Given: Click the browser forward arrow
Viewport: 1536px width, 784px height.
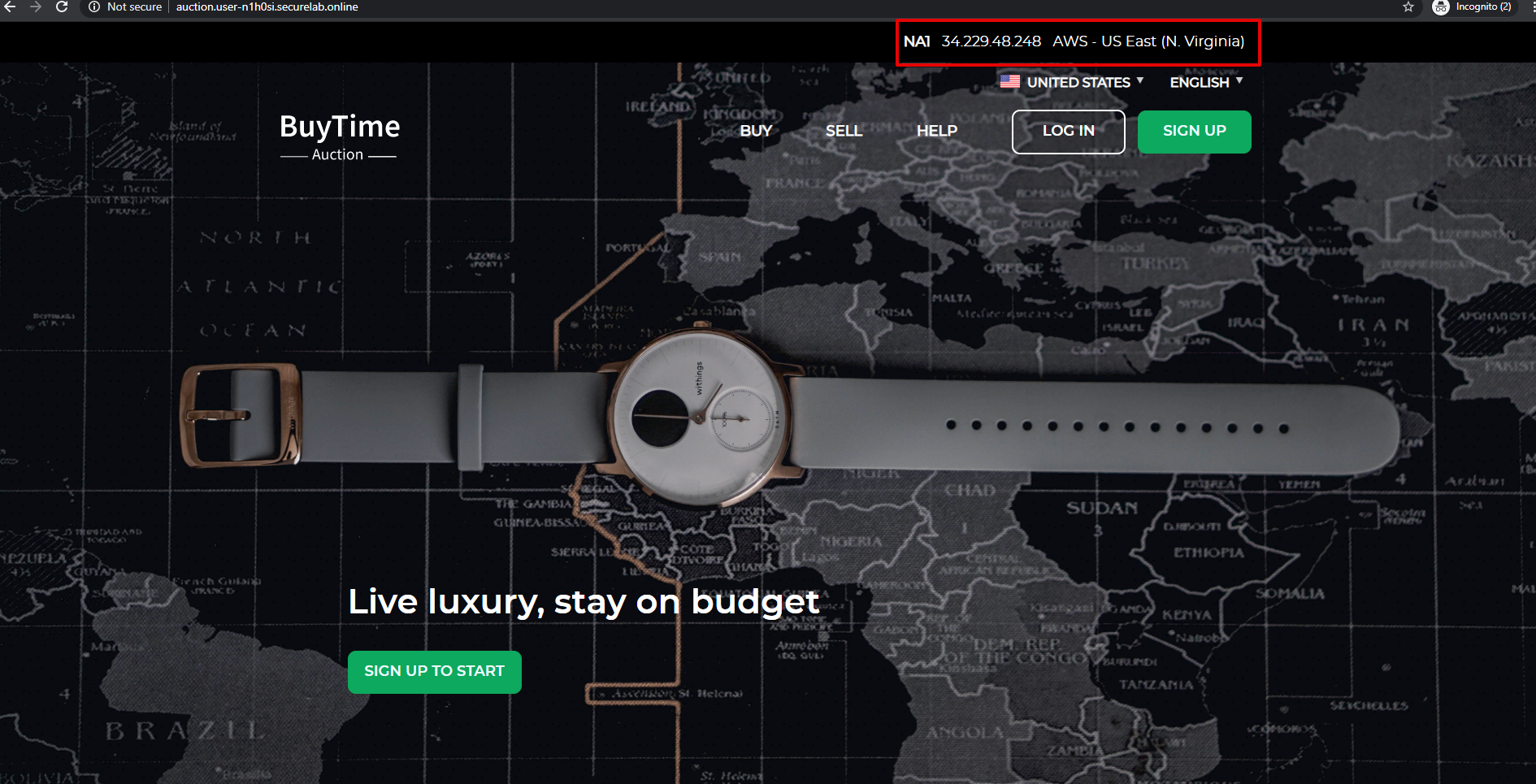Looking at the screenshot, I should [x=36, y=6].
